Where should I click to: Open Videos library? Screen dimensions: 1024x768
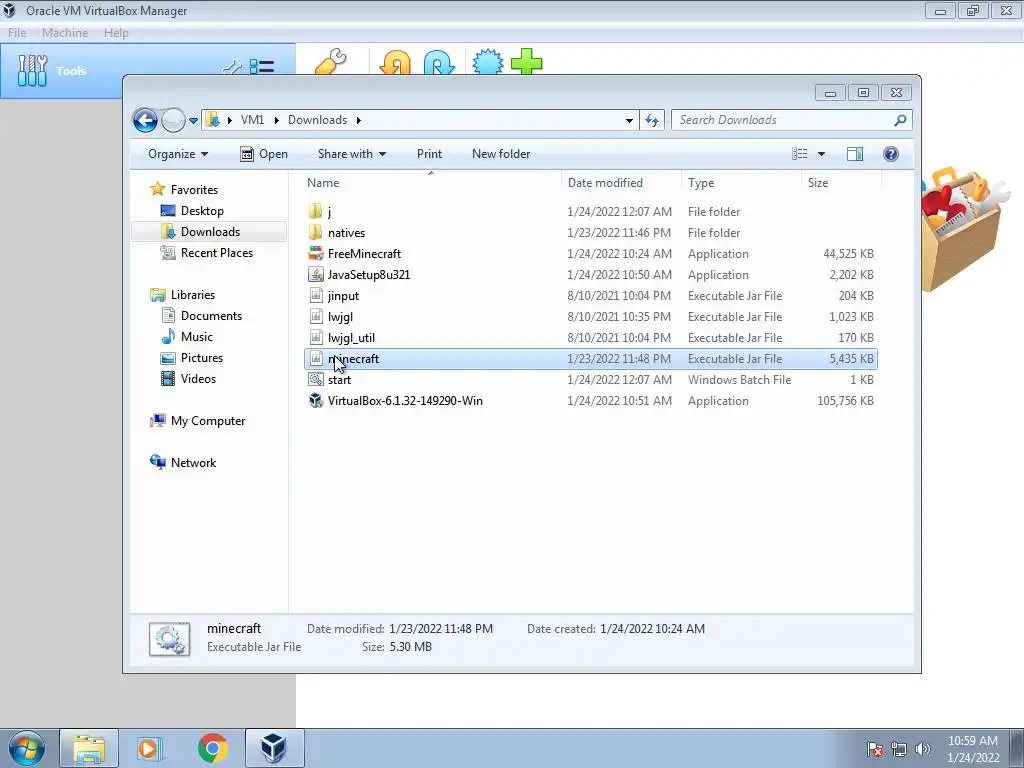[x=198, y=379]
